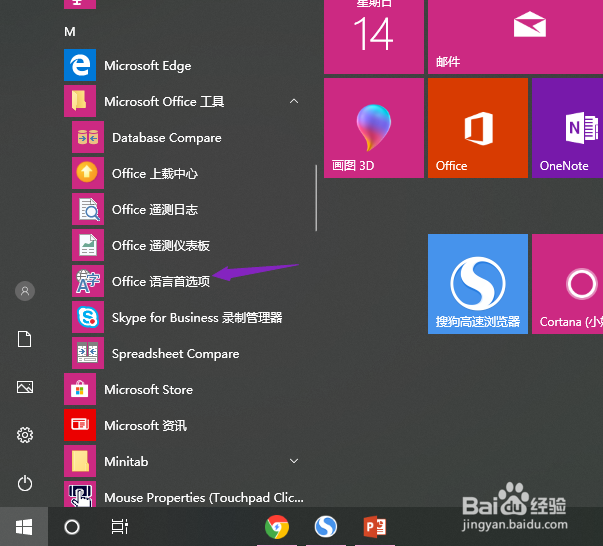Screen dimensions: 603x546
Task: Open user account icon in sidebar
Action: pos(25,291)
